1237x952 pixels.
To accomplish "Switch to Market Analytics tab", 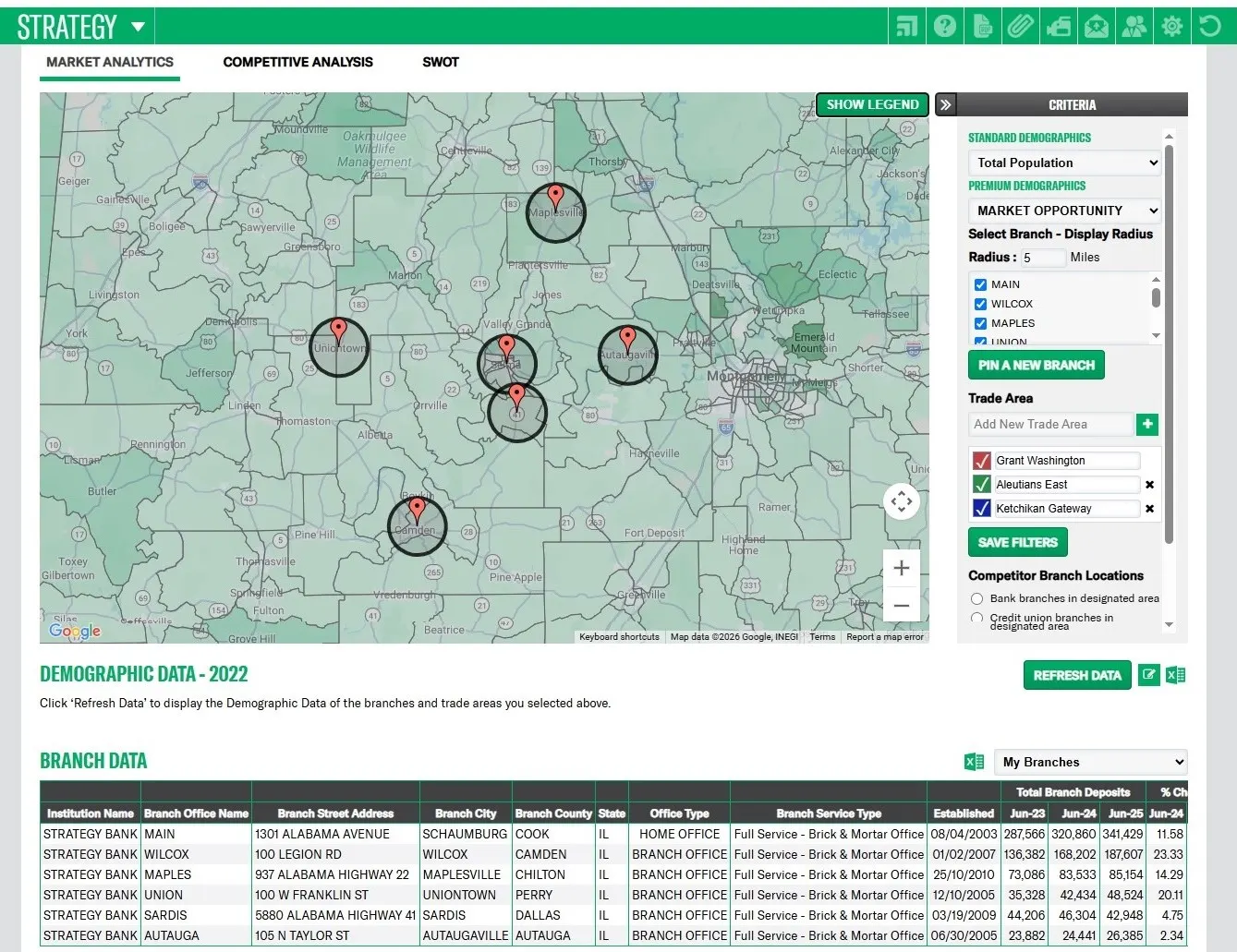I will coord(110,62).
